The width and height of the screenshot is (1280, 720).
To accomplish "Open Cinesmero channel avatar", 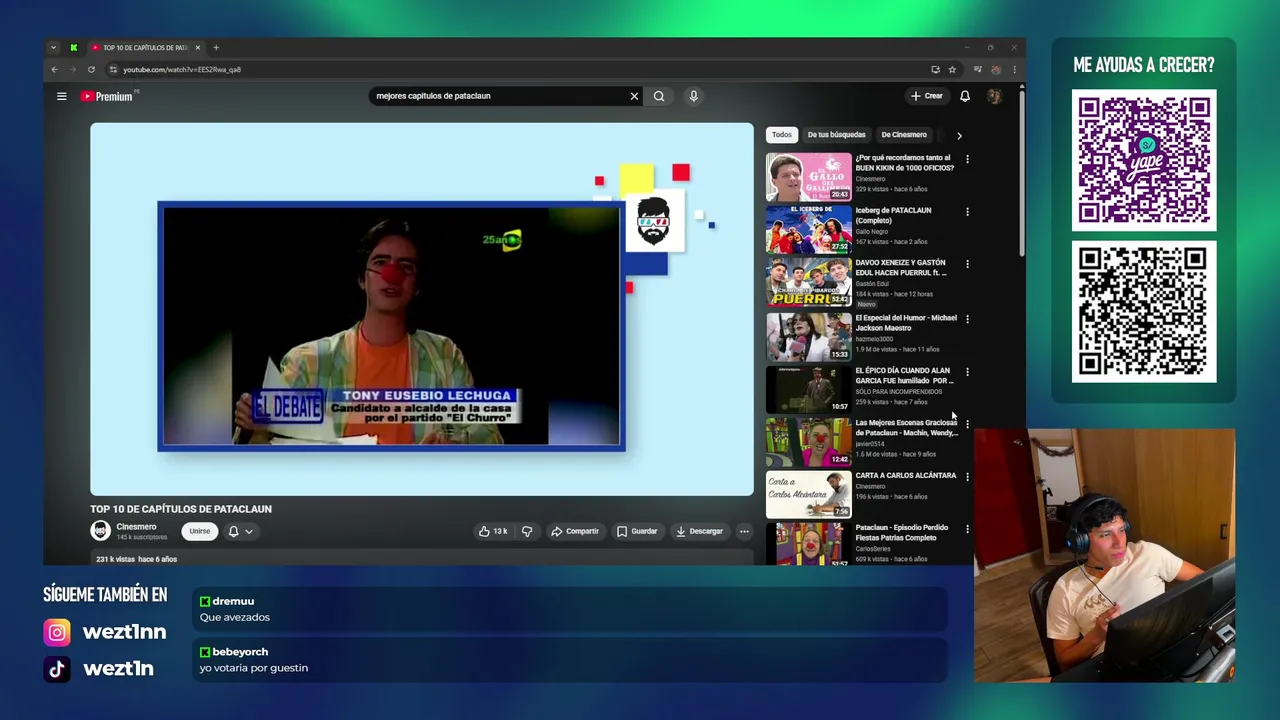I will coord(100,531).
